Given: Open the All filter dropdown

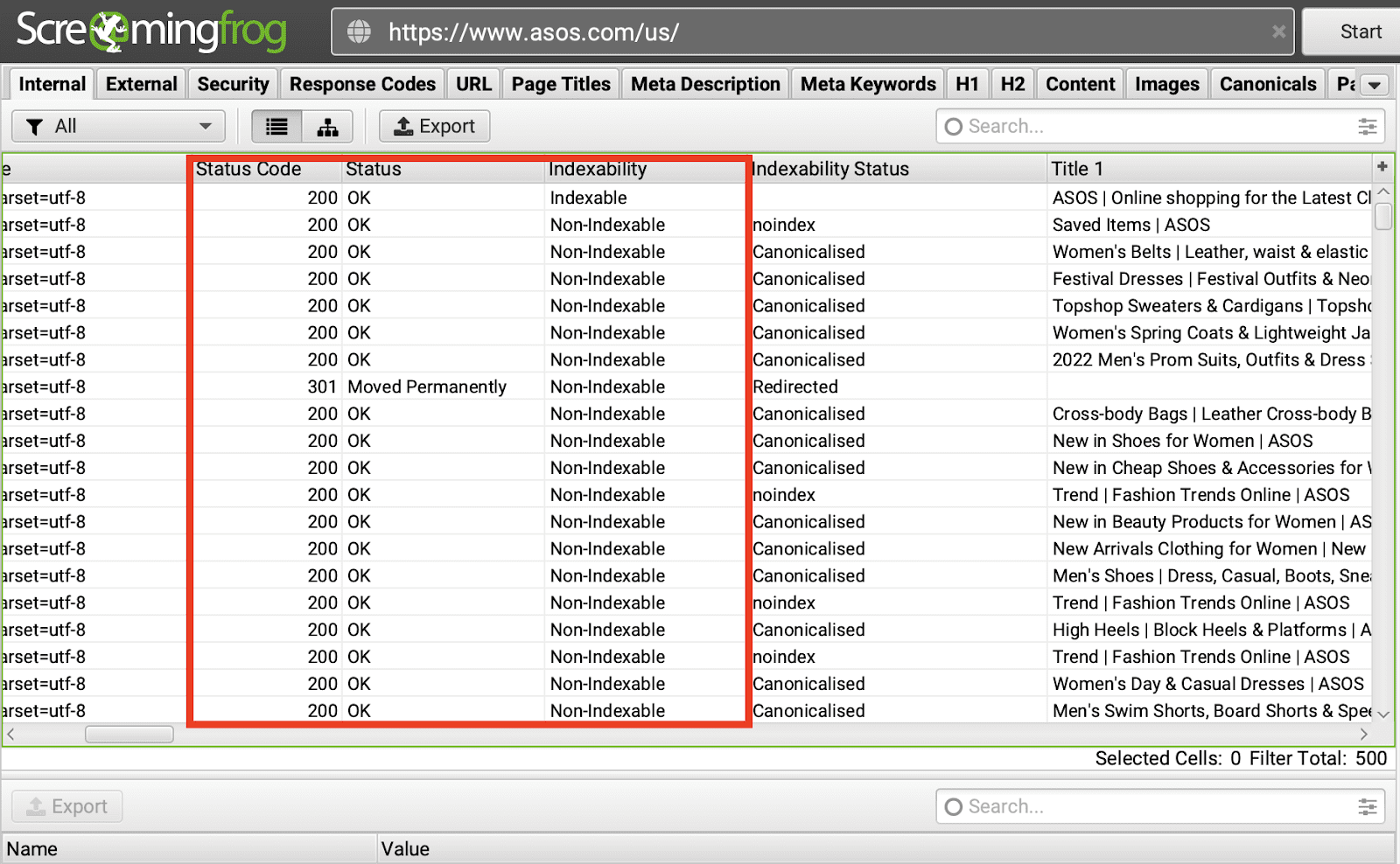Looking at the screenshot, I should 118,127.
